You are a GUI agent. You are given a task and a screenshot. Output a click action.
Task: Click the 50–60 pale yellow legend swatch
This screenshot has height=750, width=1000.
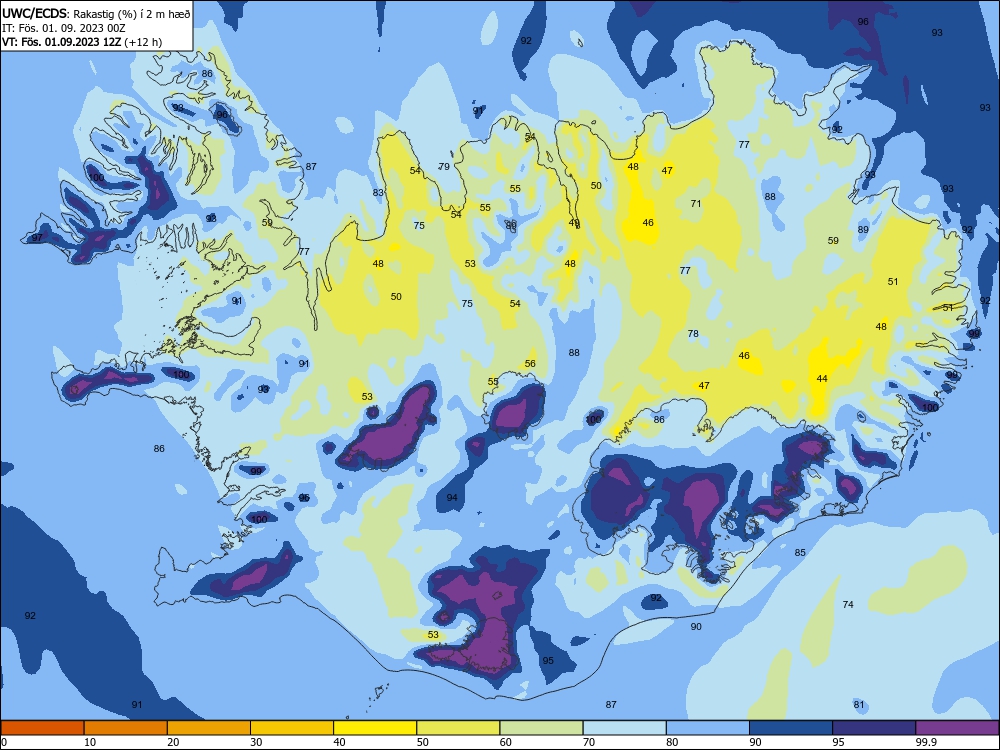click(x=458, y=728)
